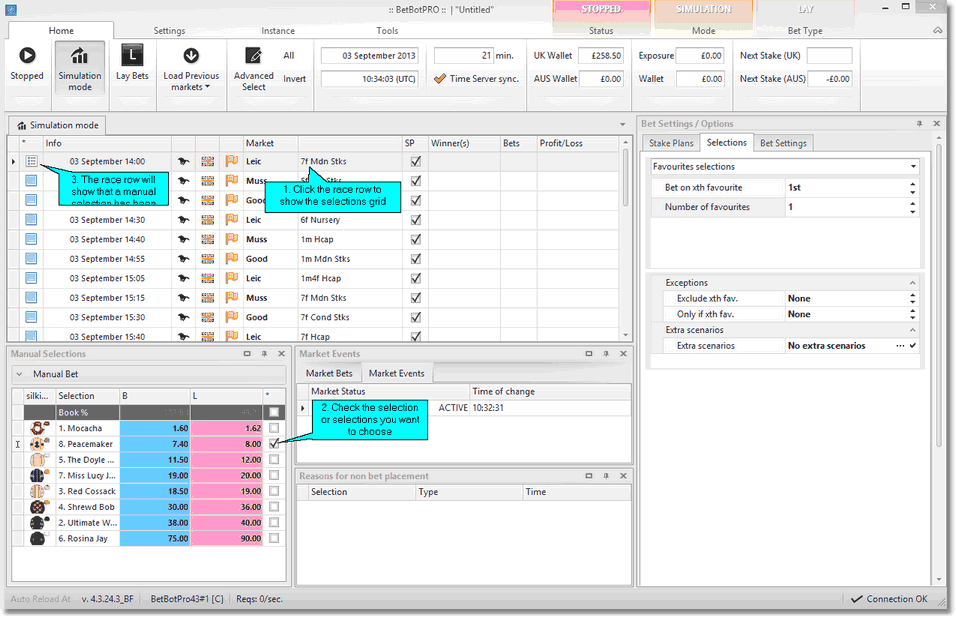Maximize the Manual Selections panel

click(247, 353)
